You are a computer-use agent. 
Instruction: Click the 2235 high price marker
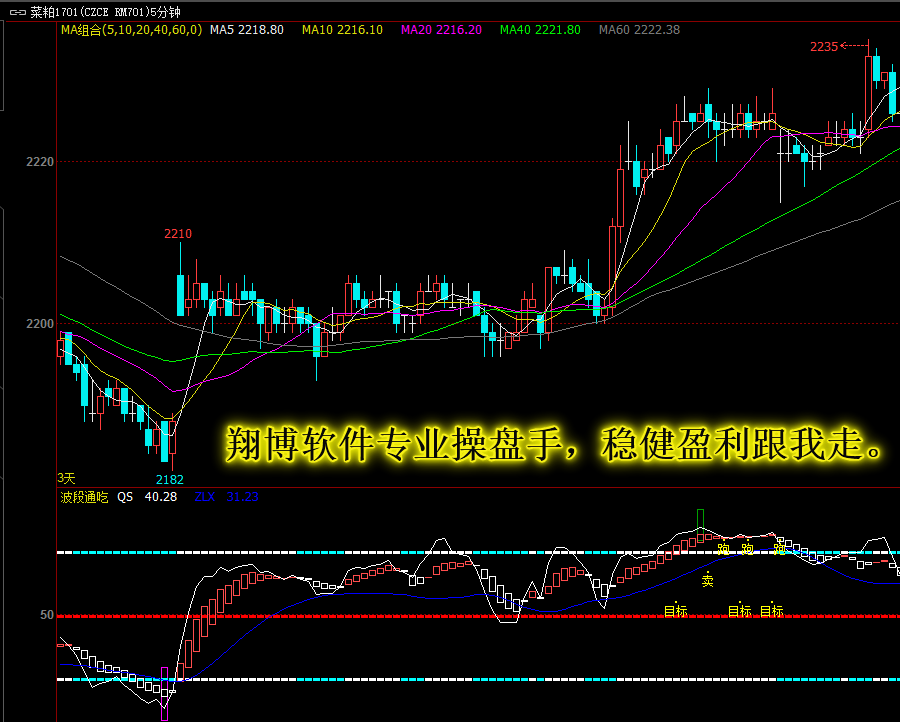coord(824,47)
